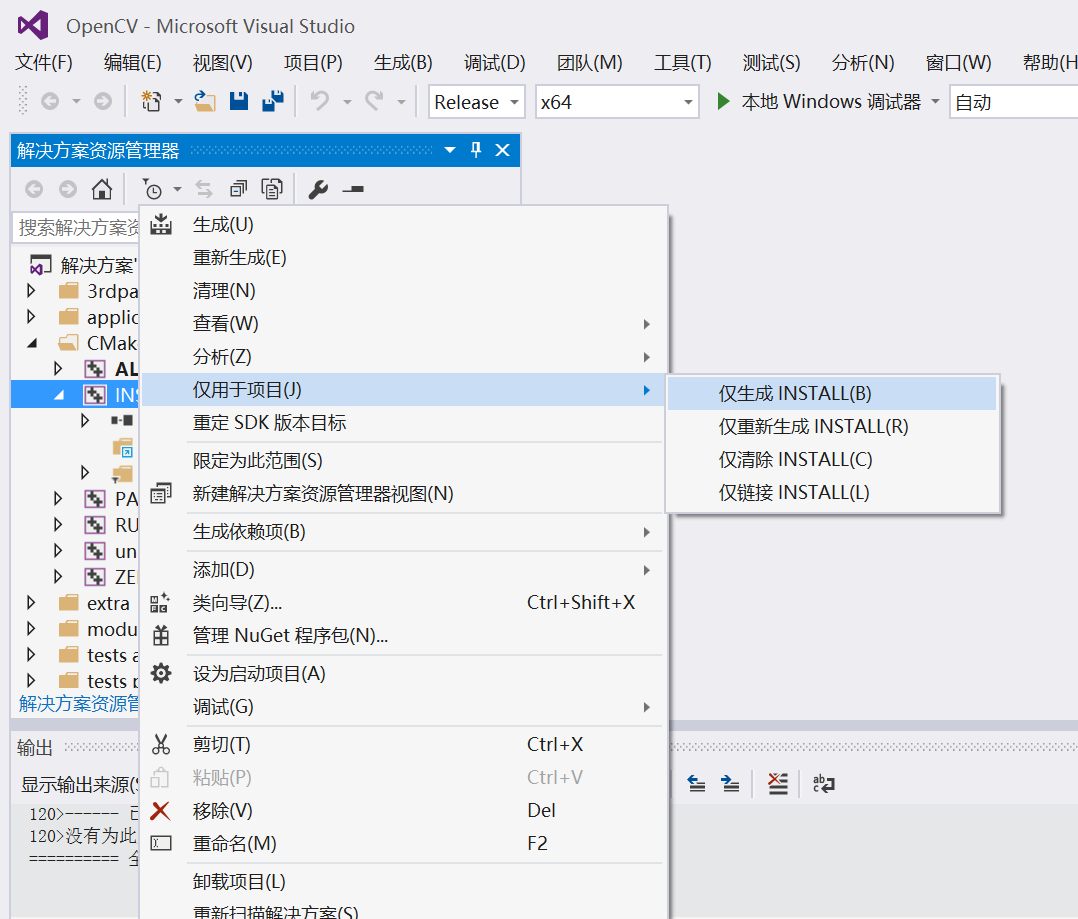This screenshot has height=919, width=1078.
Task: Open the 工具(T) menu
Action: (683, 63)
